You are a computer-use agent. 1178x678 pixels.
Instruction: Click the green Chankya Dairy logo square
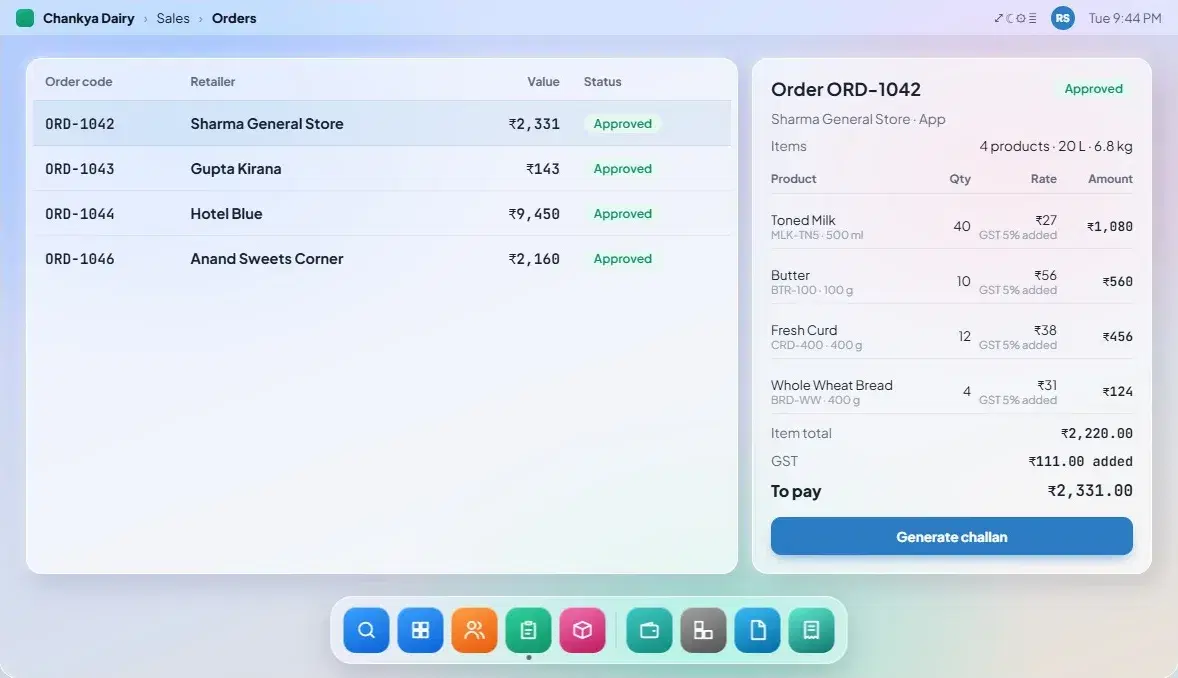pos(25,18)
